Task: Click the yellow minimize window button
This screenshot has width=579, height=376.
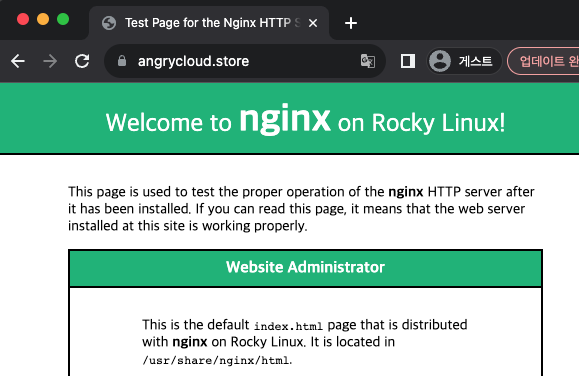Action: click(x=43, y=19)
